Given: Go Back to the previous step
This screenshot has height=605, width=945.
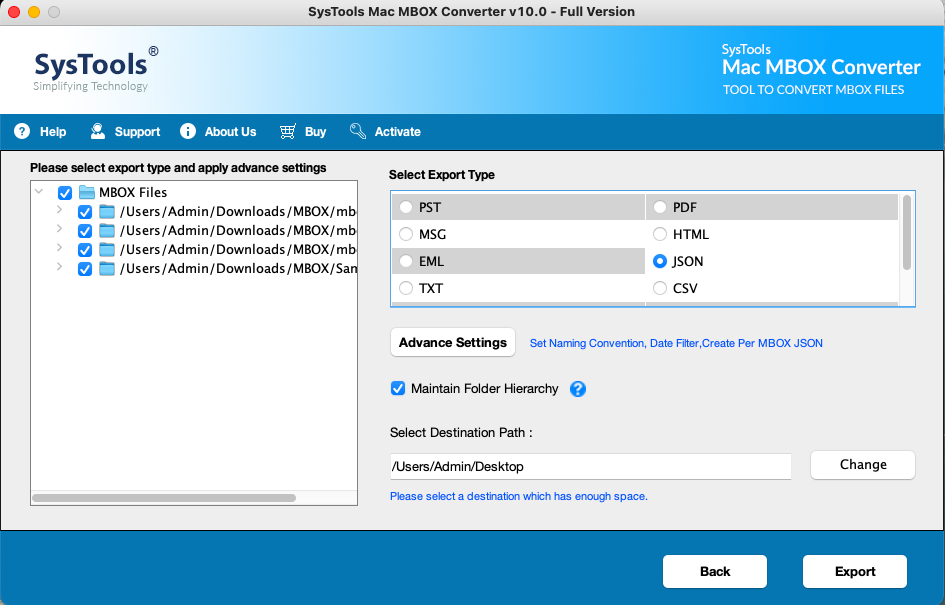Looking at the screenshot, I should 715,571.
